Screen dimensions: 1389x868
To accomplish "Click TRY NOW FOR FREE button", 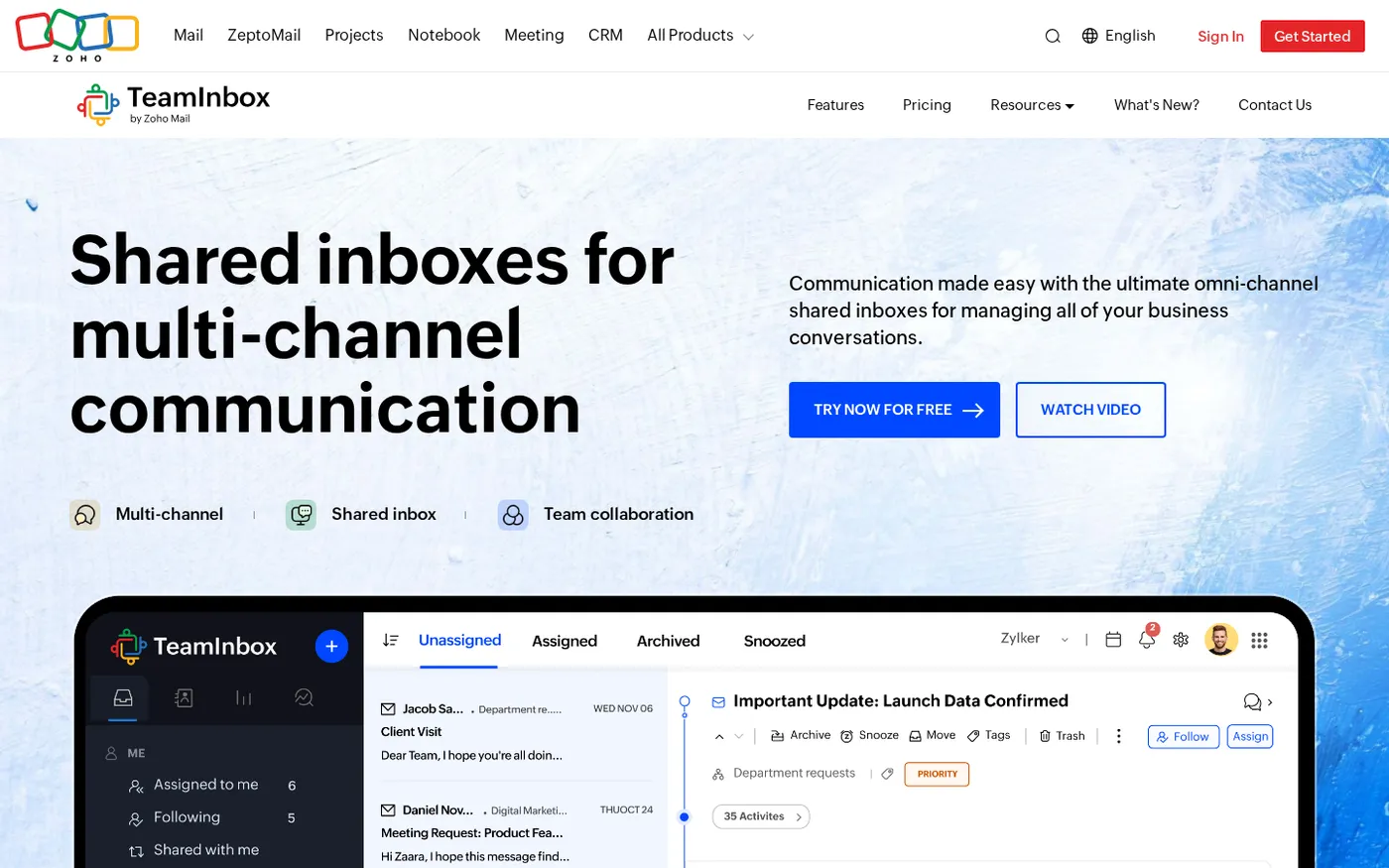I will pyautogui.click(x=894, y=410).
